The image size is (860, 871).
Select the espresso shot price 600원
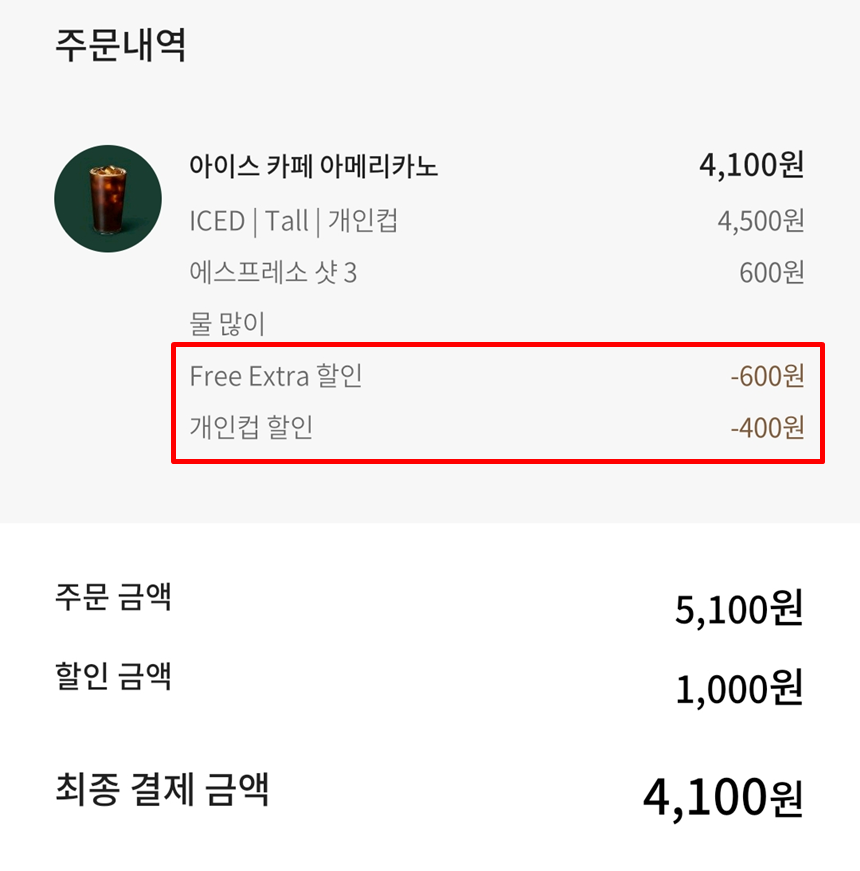coord(772,271)
